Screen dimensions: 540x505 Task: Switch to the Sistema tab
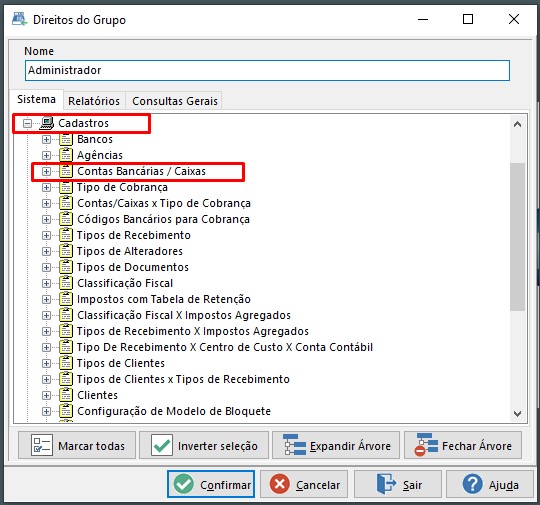click(x=37, y=100)
